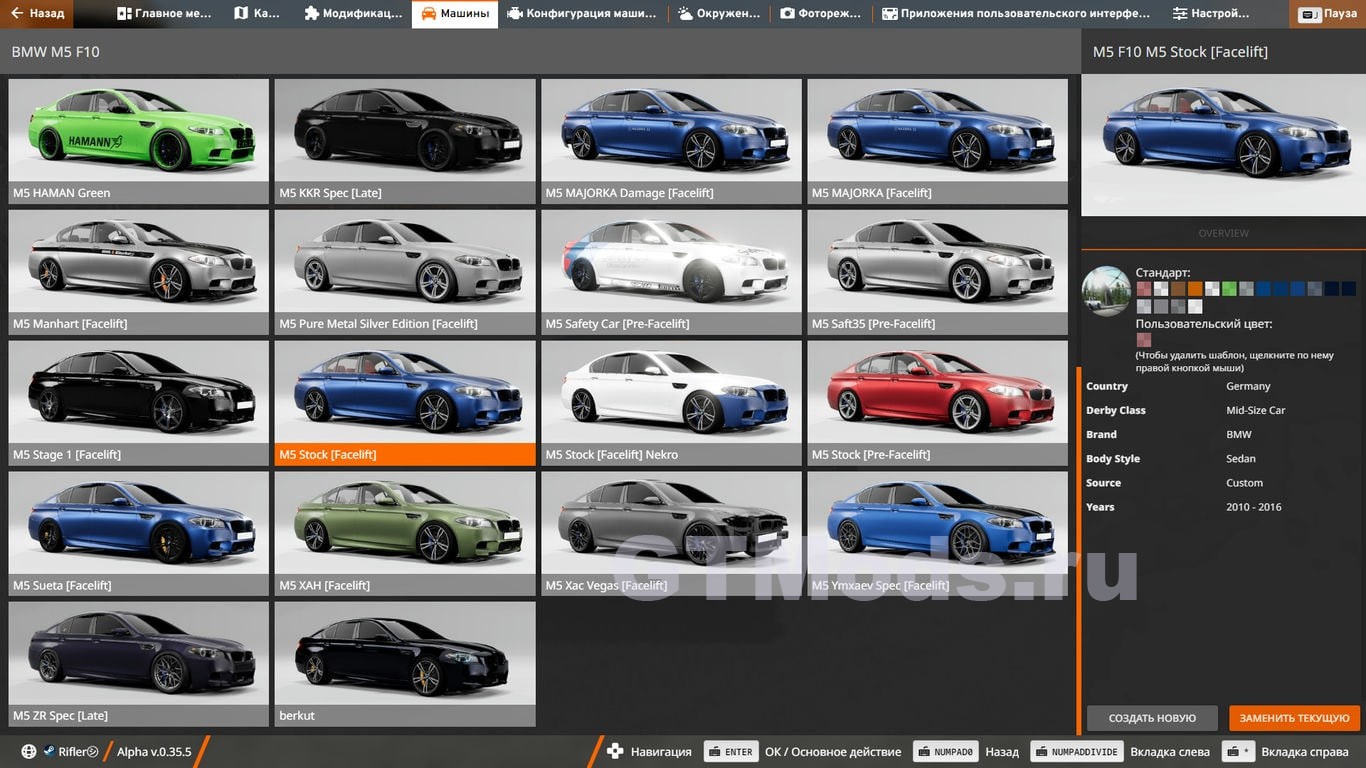1366x768 pixels.
Task: Open the Окружение weather tab
Action: [719, 14]
